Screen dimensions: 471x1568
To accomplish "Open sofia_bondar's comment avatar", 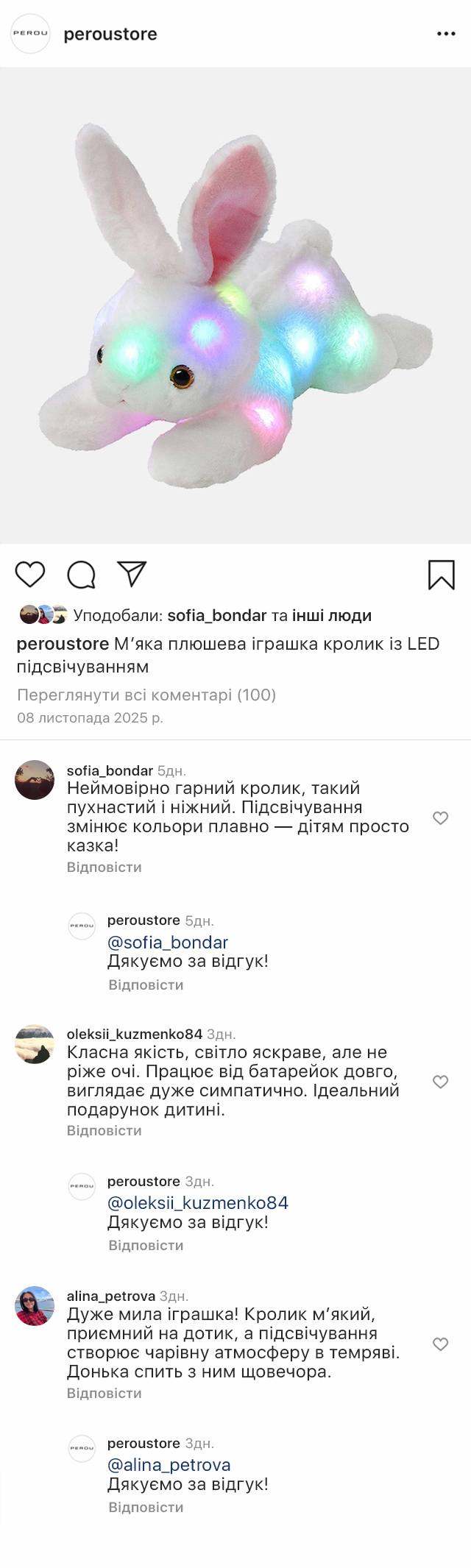I will point(35,780).
